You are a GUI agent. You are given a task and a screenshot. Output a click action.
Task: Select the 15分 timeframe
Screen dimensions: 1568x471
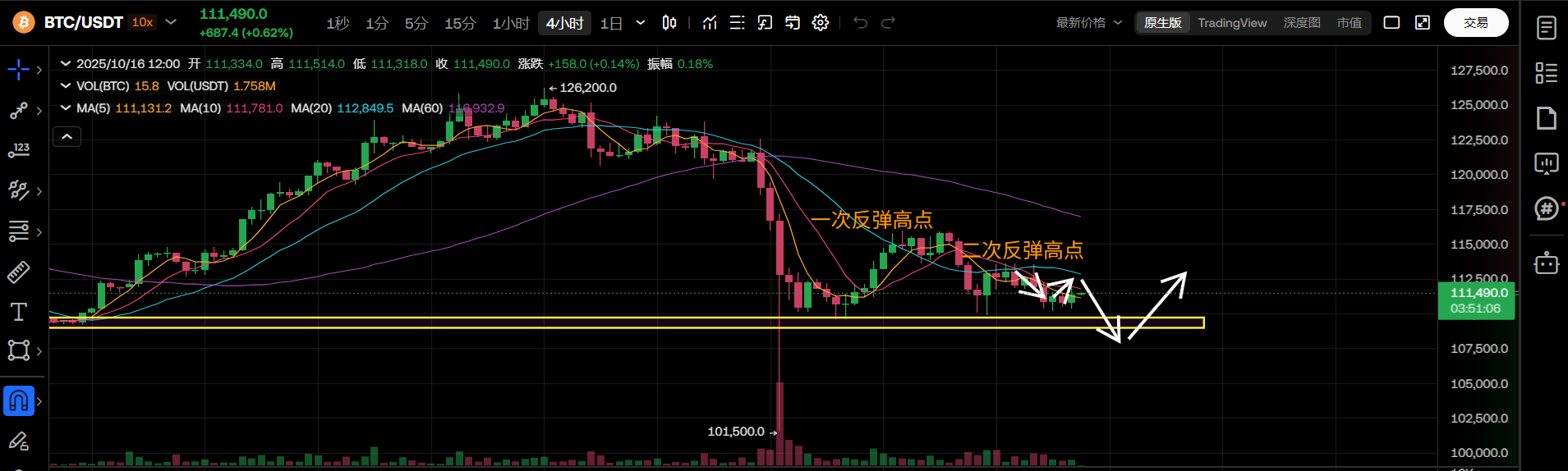coord(460,23)
